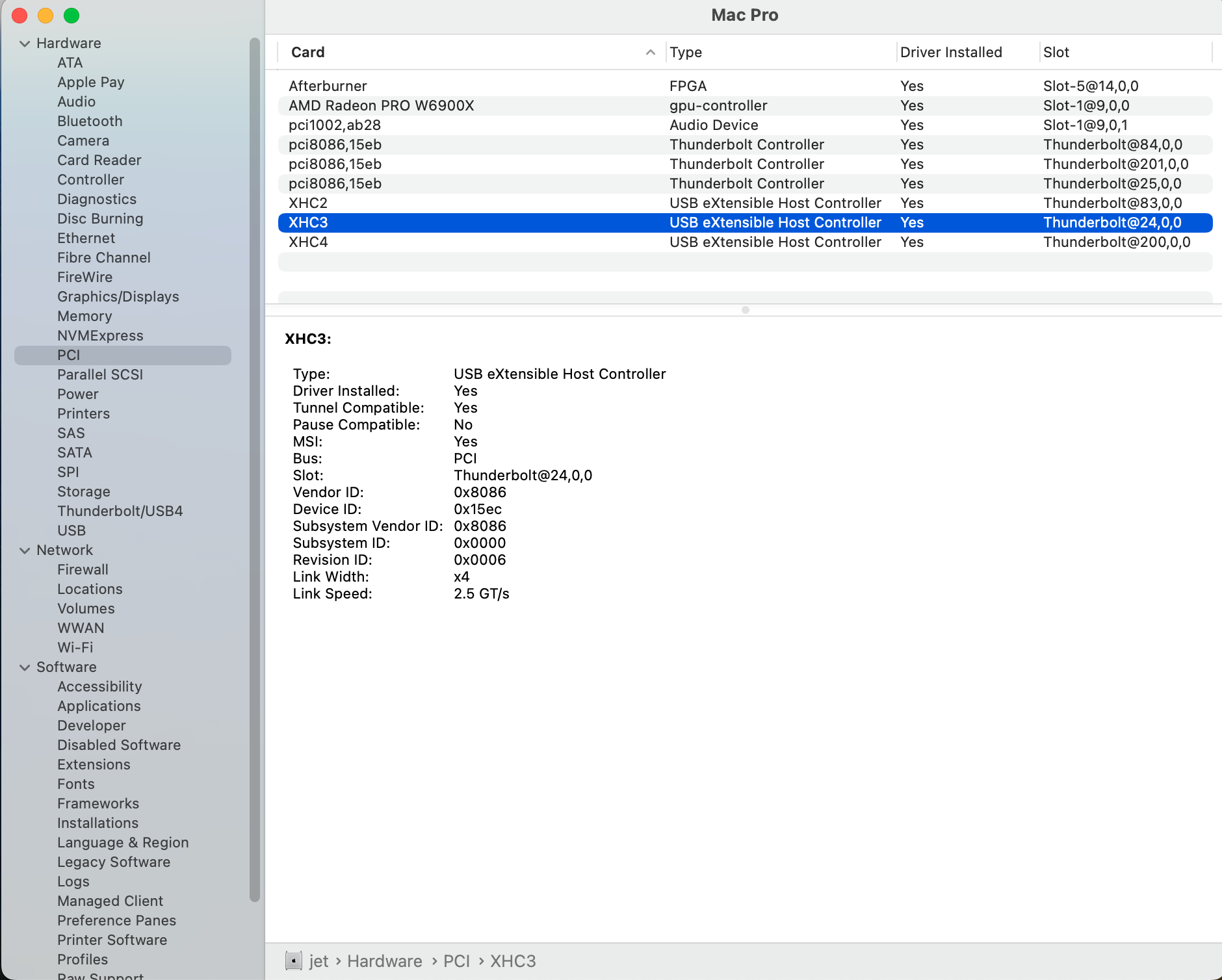The width and height of the screenshot is (1222, 980).
Task: View Power information
Action: pos(78,394)
